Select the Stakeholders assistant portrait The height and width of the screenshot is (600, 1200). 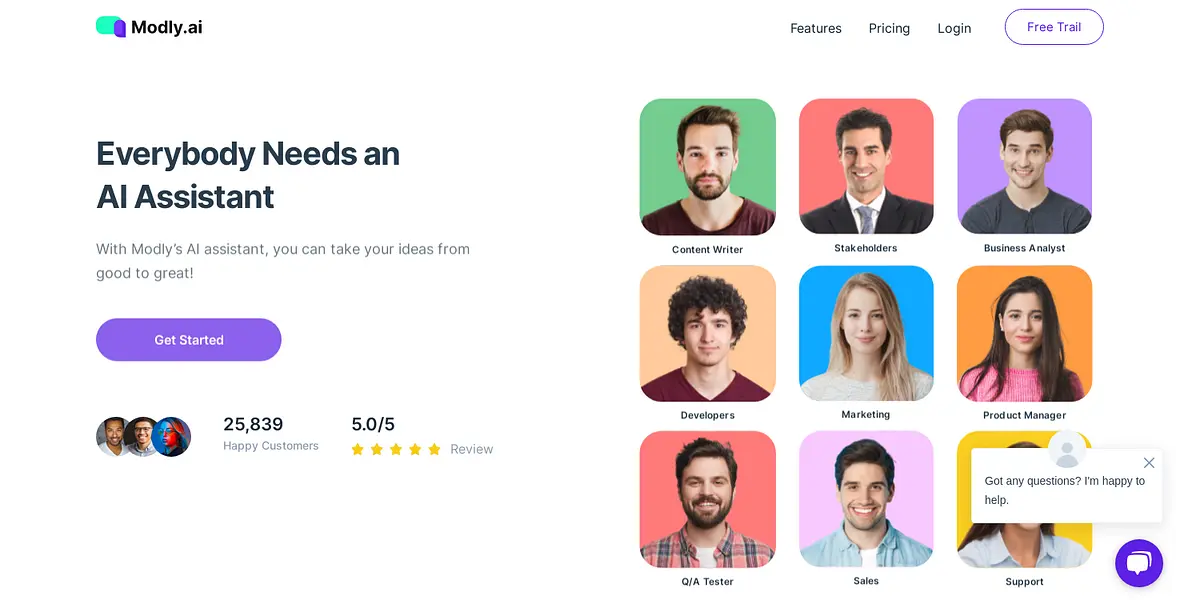(x=866, y=166)
